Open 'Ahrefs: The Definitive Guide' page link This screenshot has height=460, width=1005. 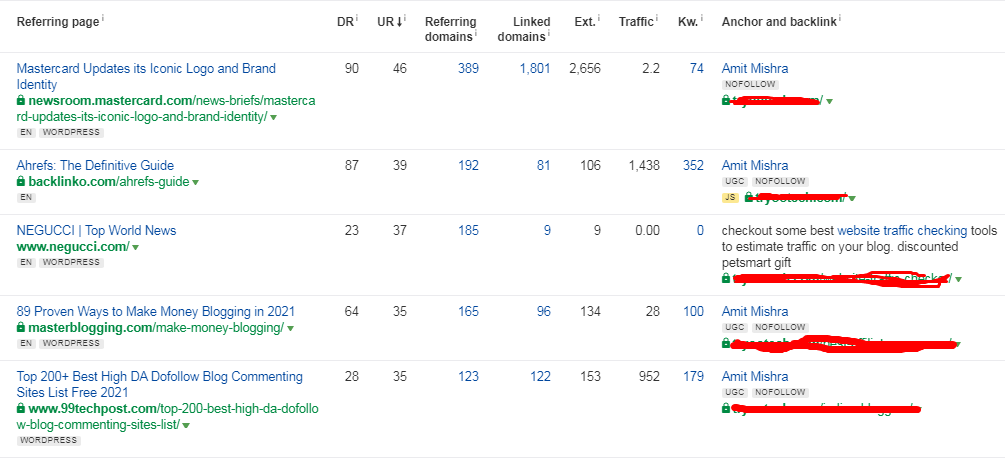pyautogui.click(x=95, y=165)
